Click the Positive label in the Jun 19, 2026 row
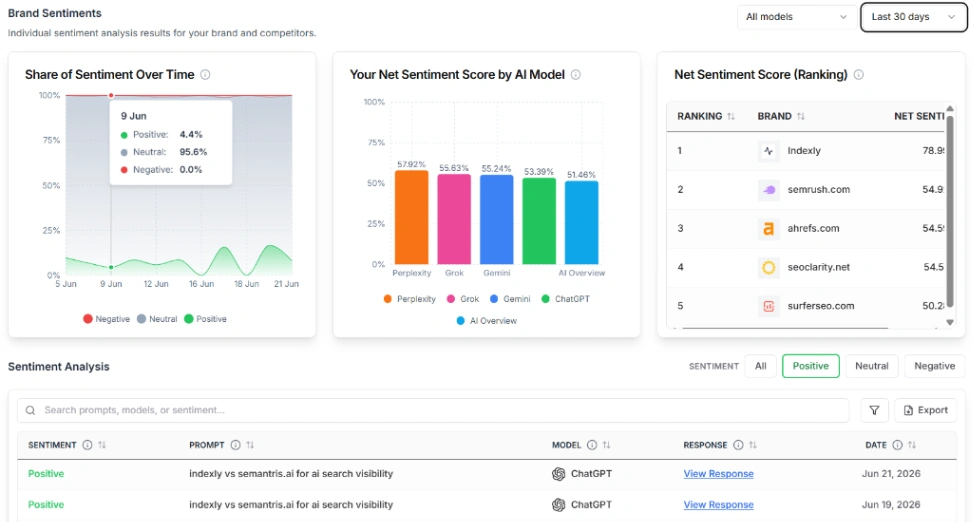 coord(46,505)
